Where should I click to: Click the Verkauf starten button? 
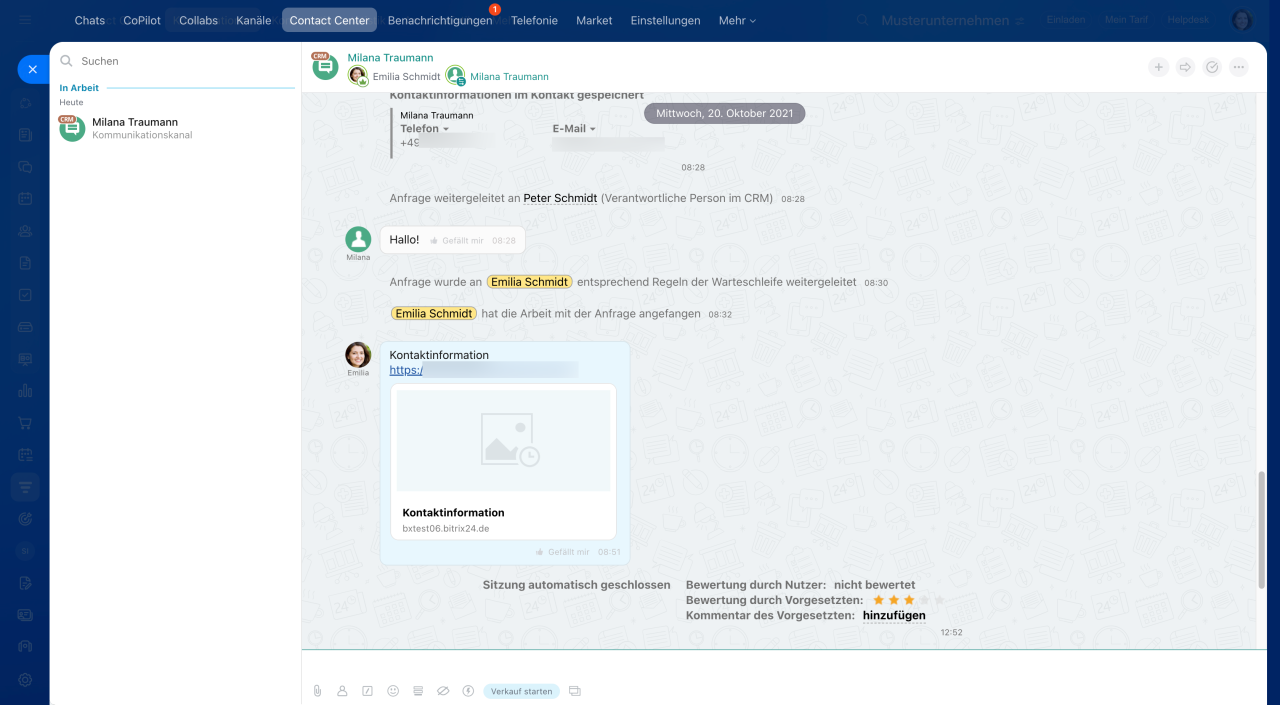pos(521,691)
